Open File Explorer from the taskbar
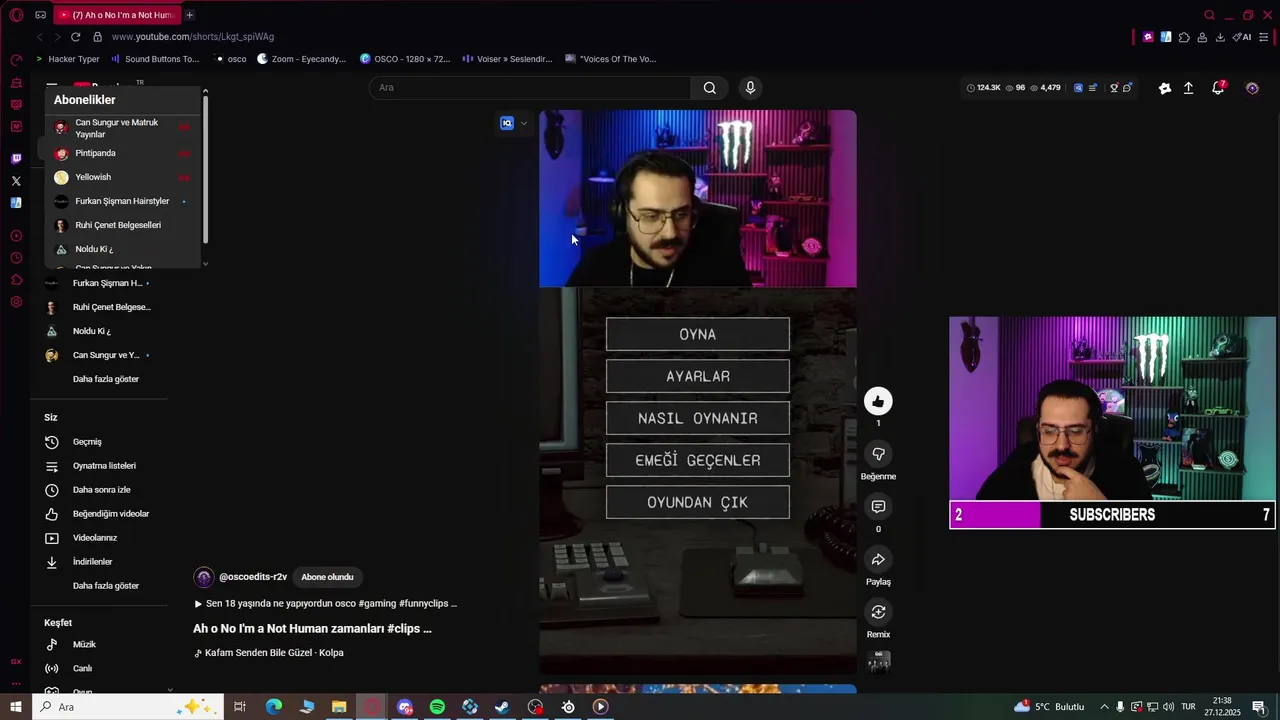Image resolution: width=1280 pixels, height=720 pixels. tap(339, 707)
